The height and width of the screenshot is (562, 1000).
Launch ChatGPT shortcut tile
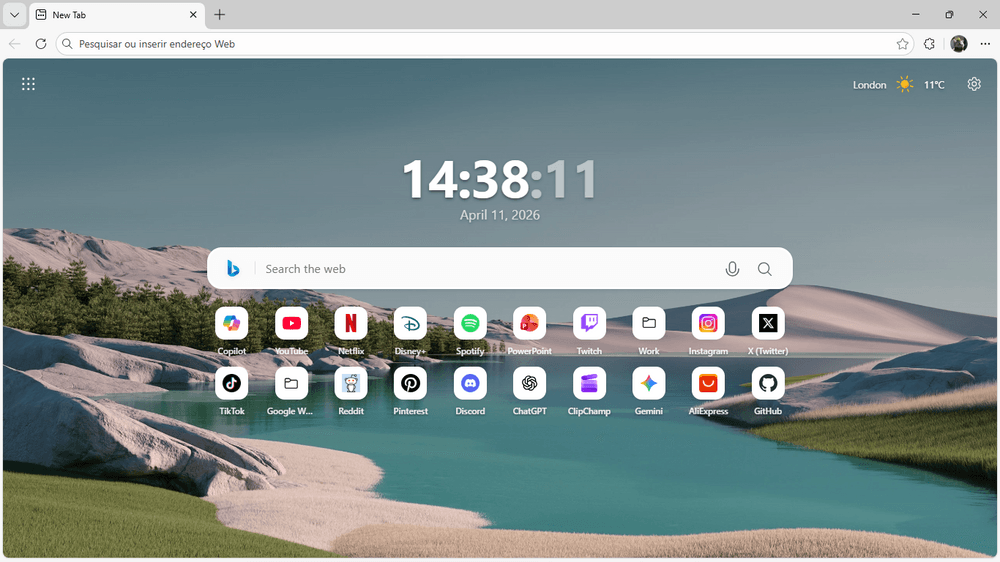point(529,383)
